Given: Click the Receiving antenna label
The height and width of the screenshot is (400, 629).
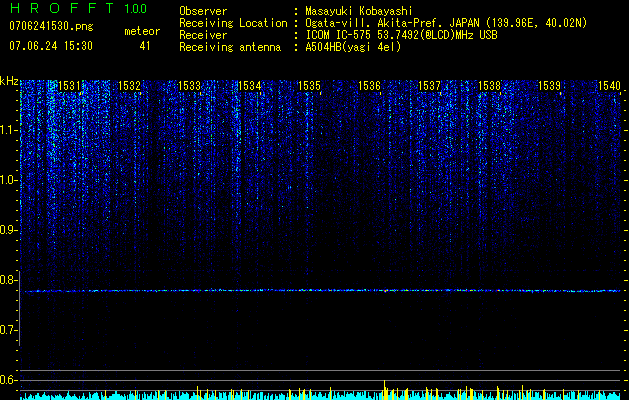Looking at the screenshot, I should [x=230, y=47].
